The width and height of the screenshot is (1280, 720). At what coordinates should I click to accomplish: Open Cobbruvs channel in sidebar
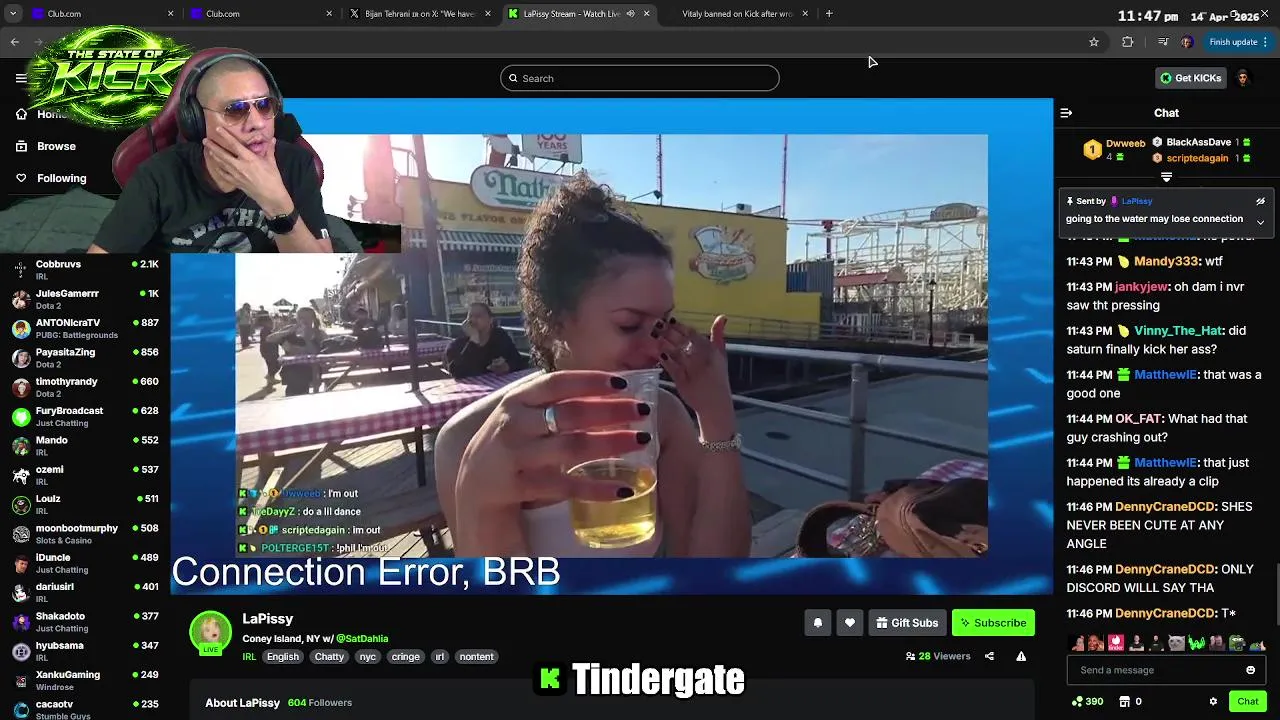[85, 270]
